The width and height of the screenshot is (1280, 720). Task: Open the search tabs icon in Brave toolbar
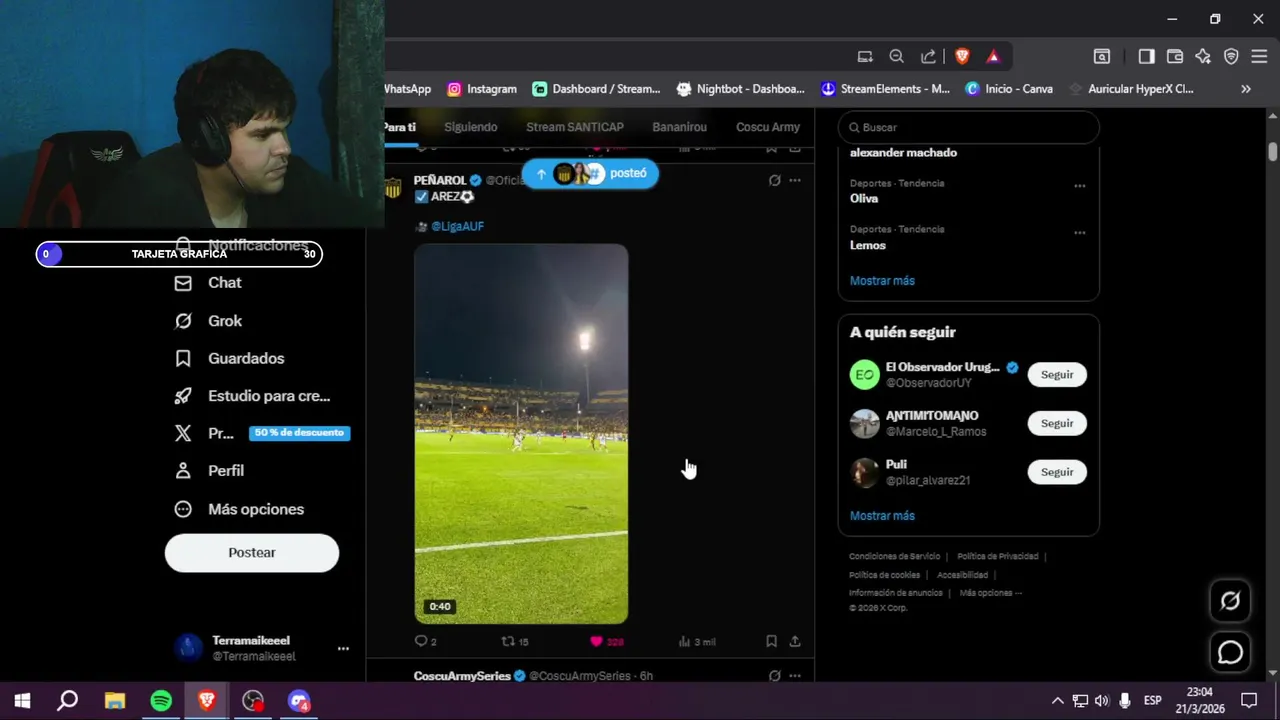(x=1101, y=57)
